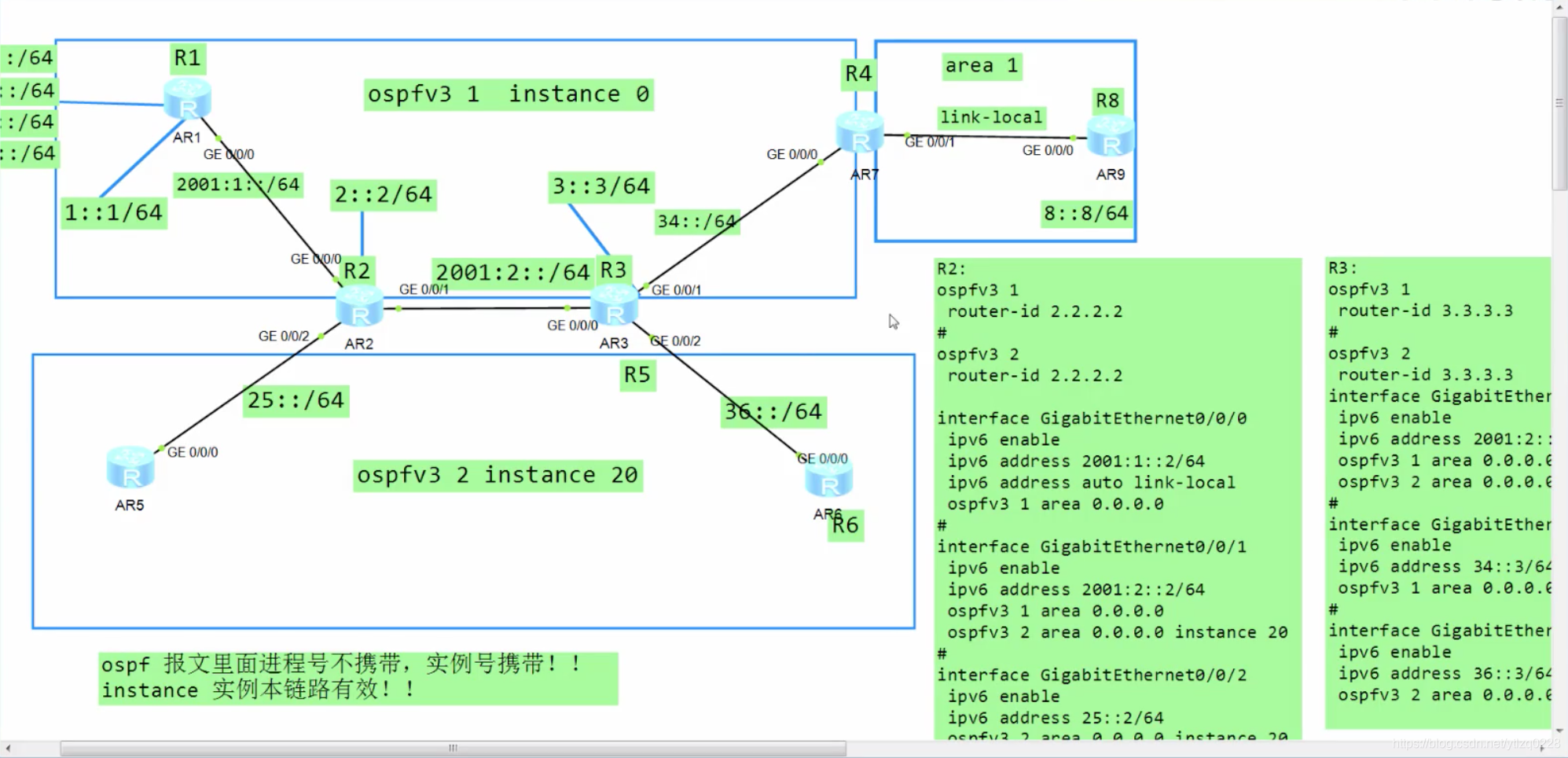Image resolution: width=1568 pixels, height=758 pixels.
Task: Click the down arrow of vertical scrollbar
Action: (1559, 732)
